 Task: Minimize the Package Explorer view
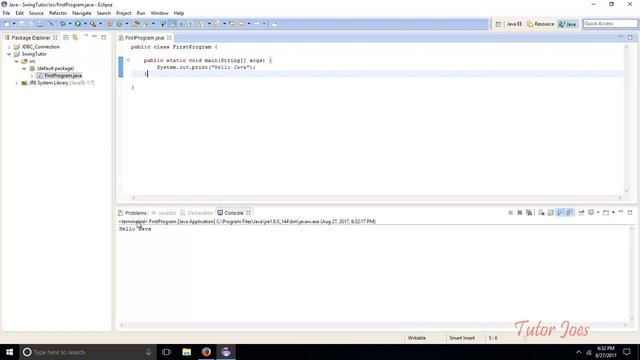pos(94,37)
